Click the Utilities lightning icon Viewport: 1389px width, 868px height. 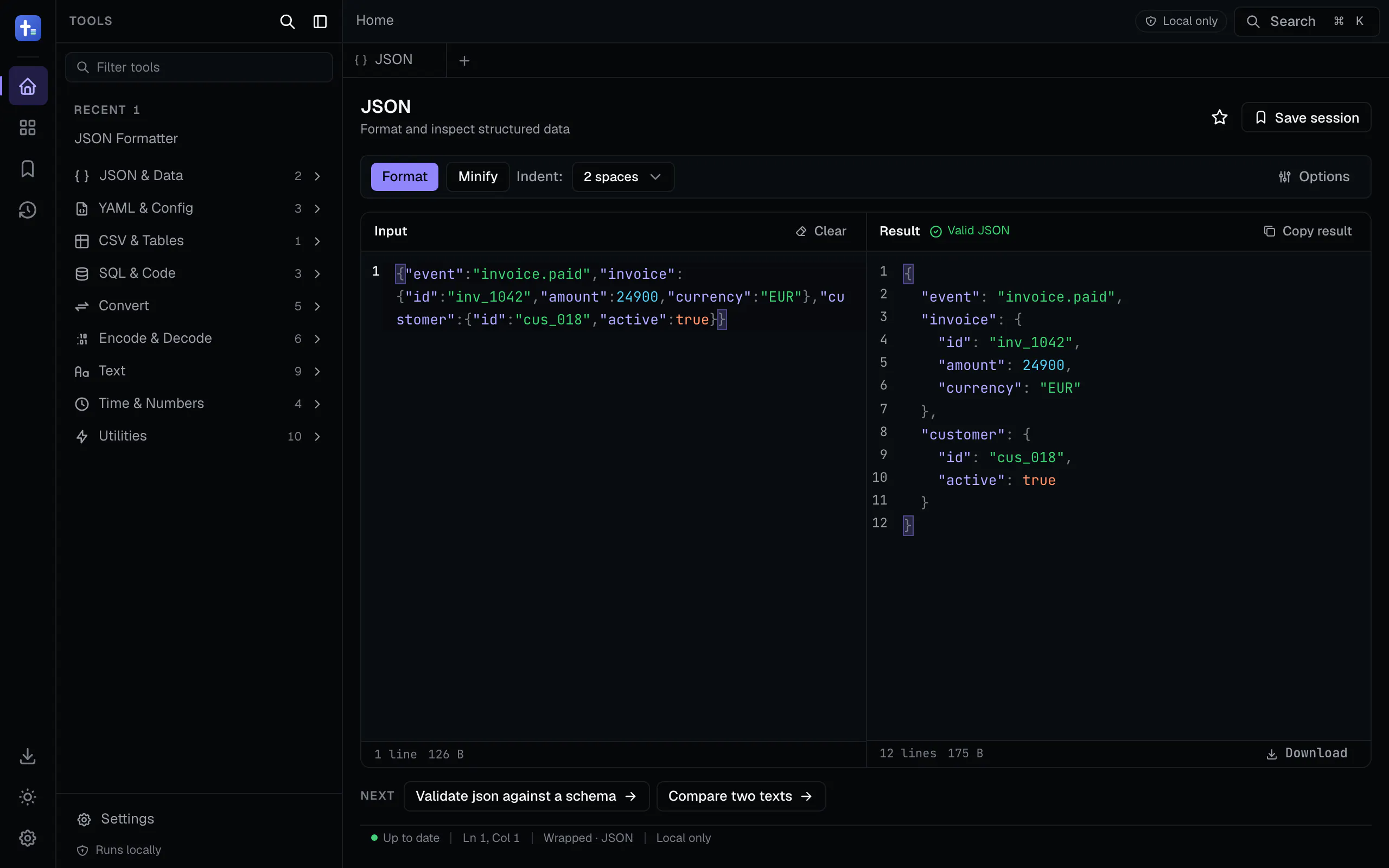82,437
